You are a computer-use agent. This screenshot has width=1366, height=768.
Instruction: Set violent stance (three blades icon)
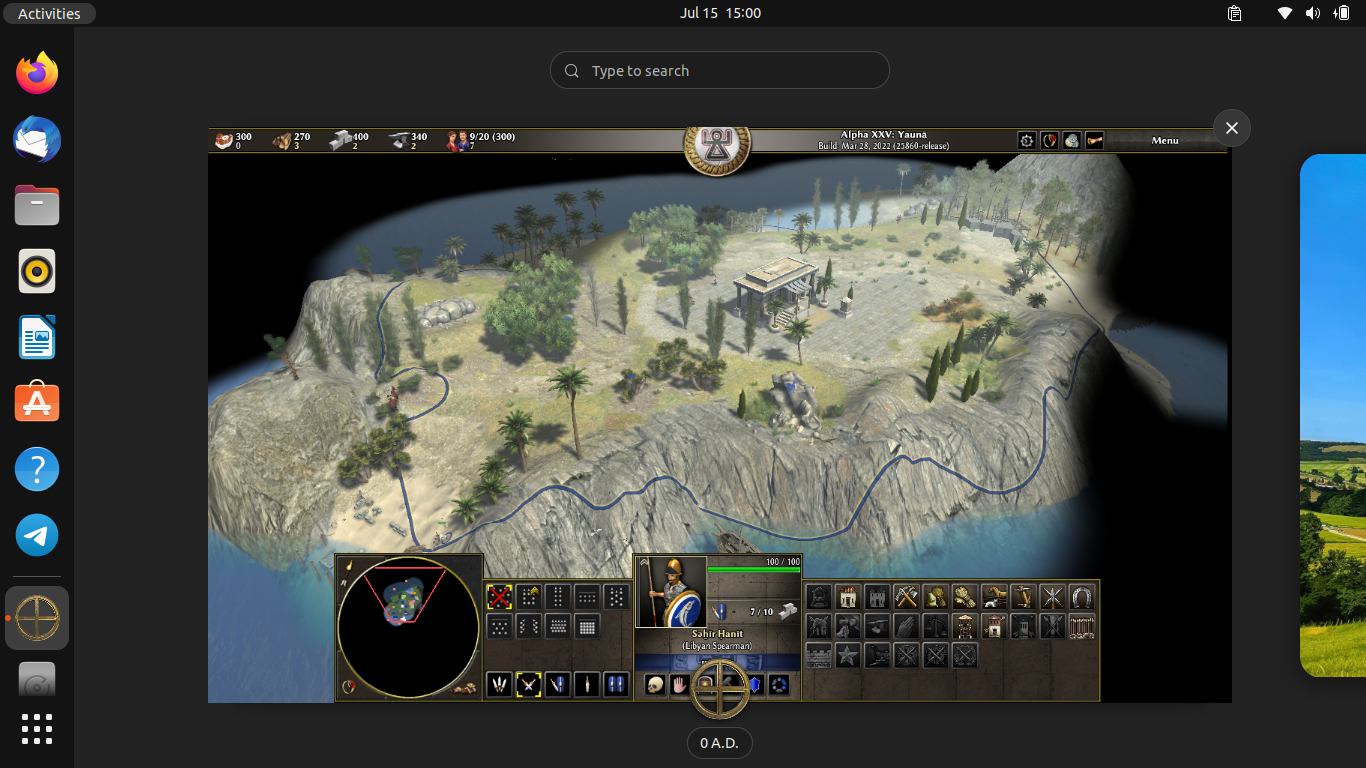[x=499, y=685]
